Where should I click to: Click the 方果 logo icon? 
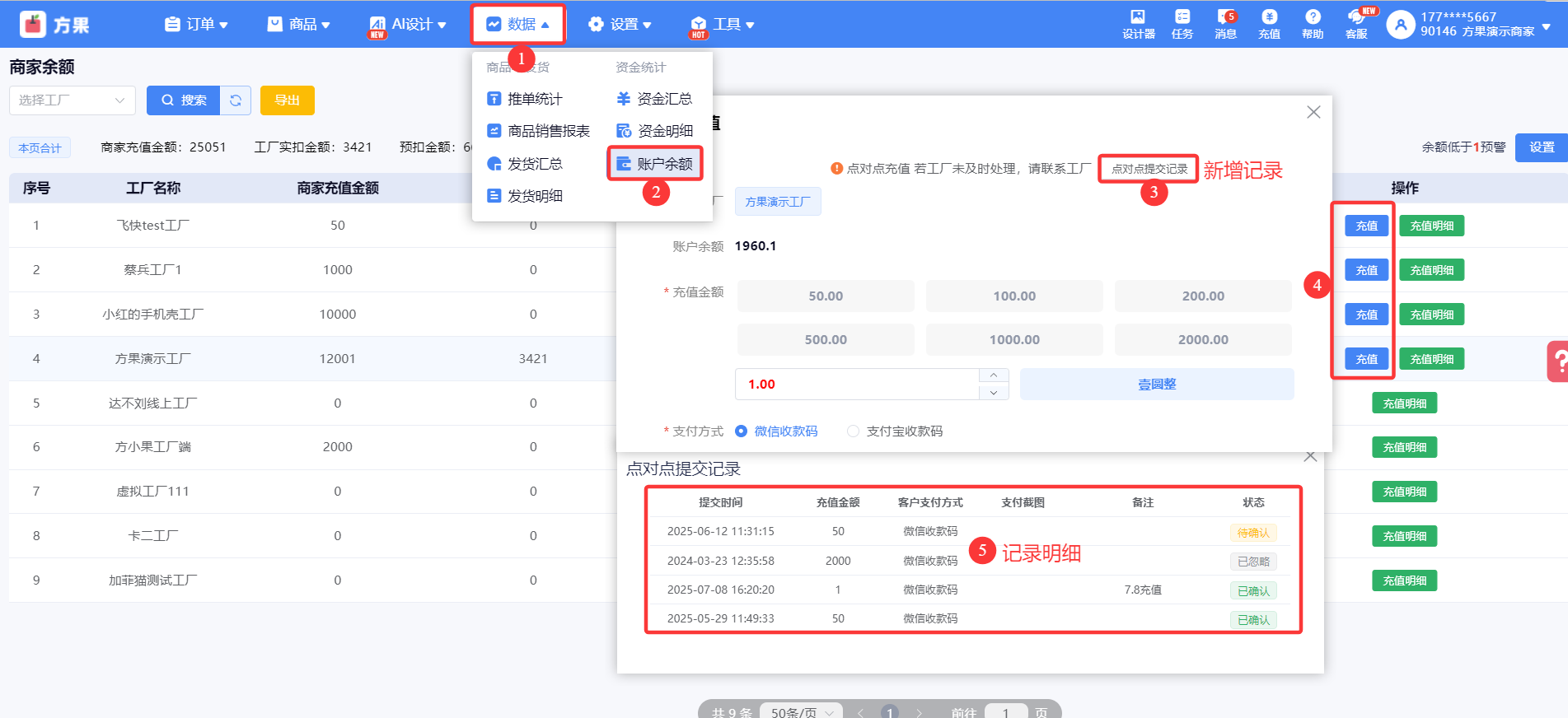pyautogui.click(x=34, y=25)
